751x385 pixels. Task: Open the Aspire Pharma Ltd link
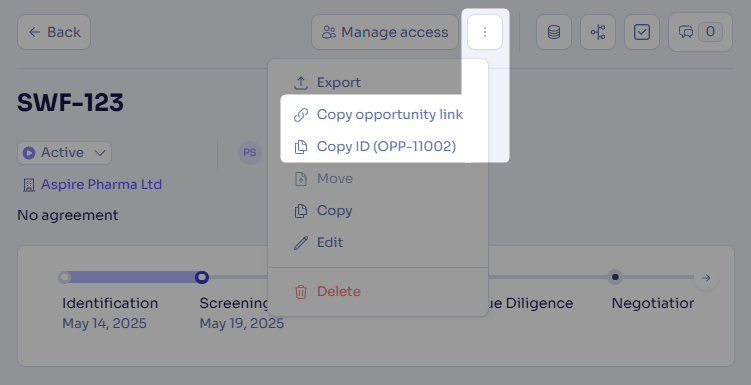102,184
